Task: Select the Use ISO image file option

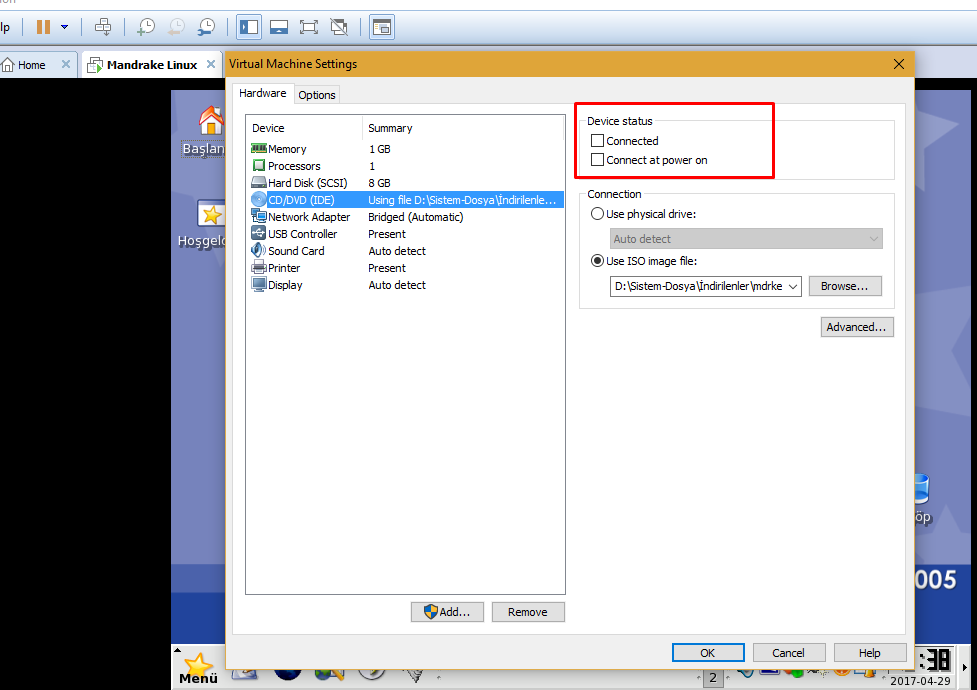Action: [x=597, y=261]
